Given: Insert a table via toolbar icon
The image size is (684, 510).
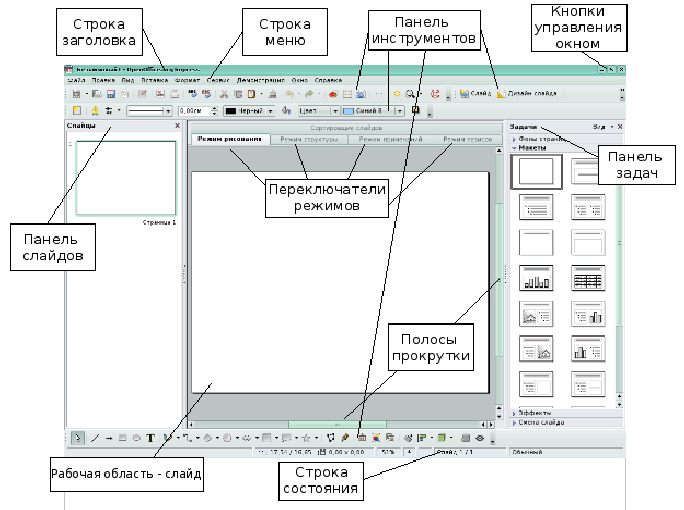Looking at the screenshot, I should (x=347, y=94).
